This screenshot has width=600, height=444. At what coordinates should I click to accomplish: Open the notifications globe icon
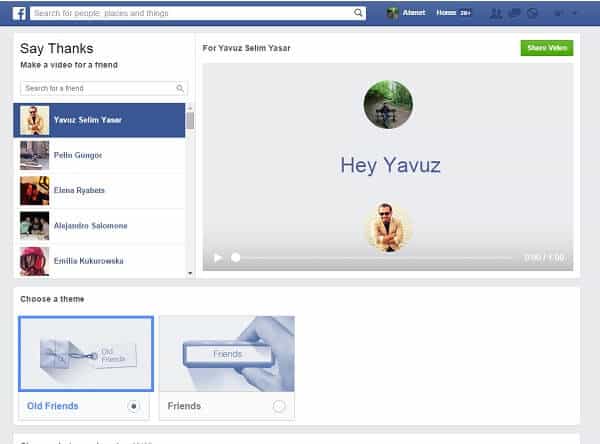(x=532, y=14)
